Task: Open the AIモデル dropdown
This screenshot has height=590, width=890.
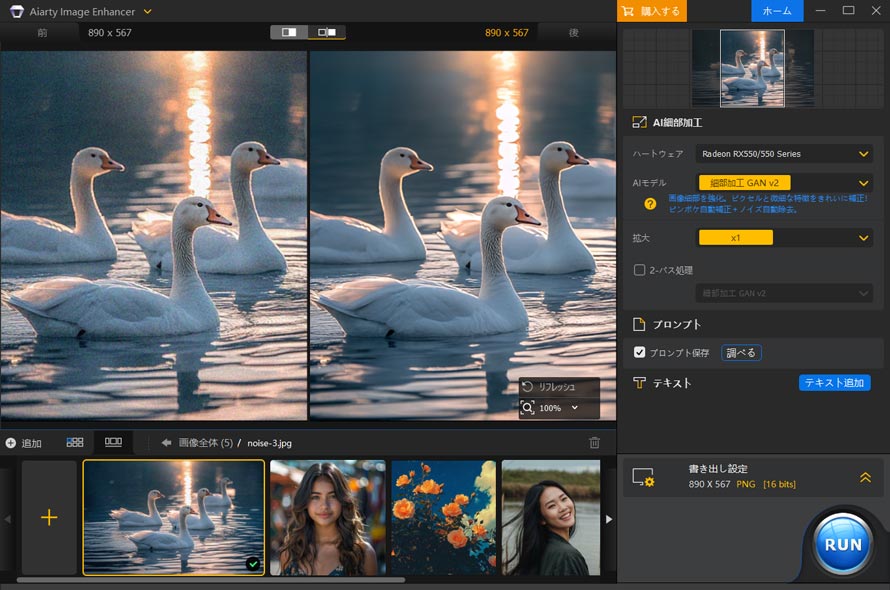Action: (783, 183)
